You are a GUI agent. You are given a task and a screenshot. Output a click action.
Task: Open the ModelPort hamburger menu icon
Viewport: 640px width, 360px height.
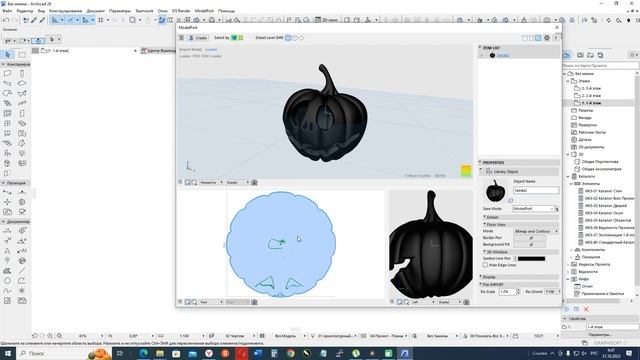[x=181, y=38]
